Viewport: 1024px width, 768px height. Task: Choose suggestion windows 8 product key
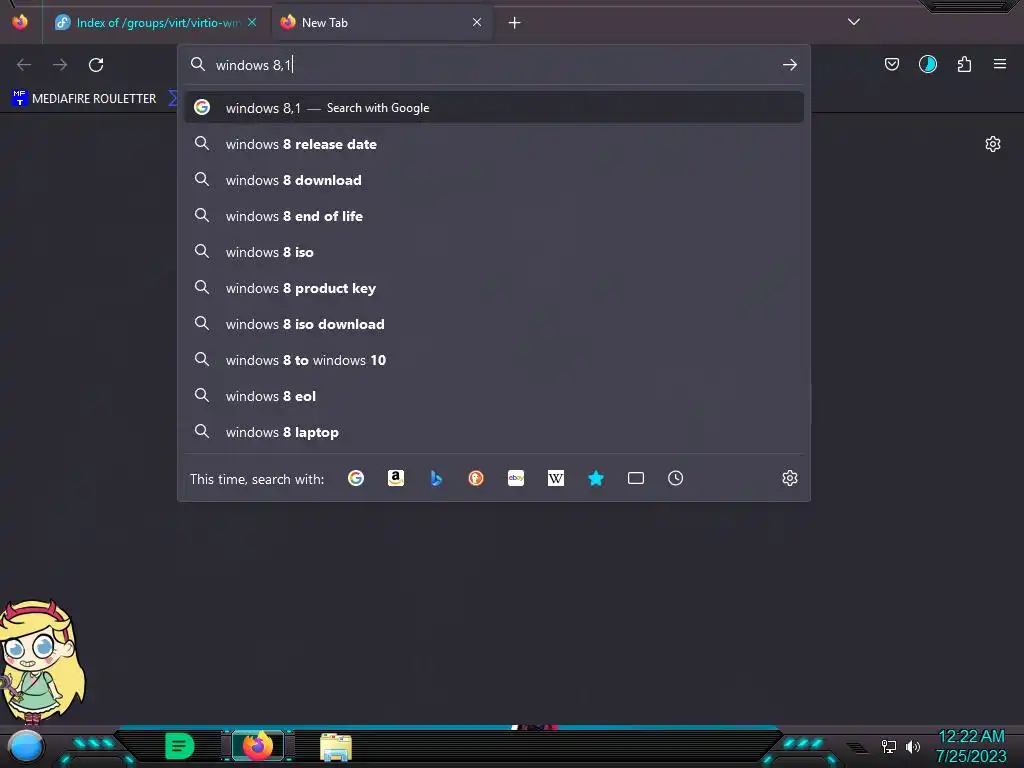pyautogui.click(x=494, y=288)
